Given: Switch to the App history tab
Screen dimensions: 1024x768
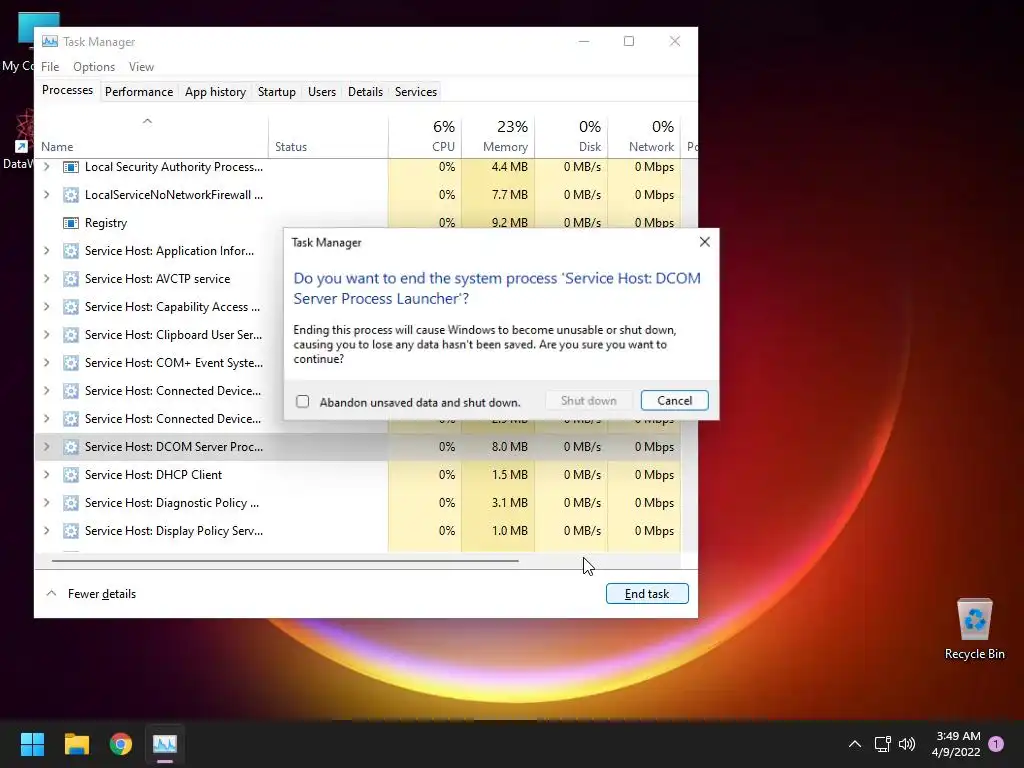Looking at the screenshot, I should point(216,92).
